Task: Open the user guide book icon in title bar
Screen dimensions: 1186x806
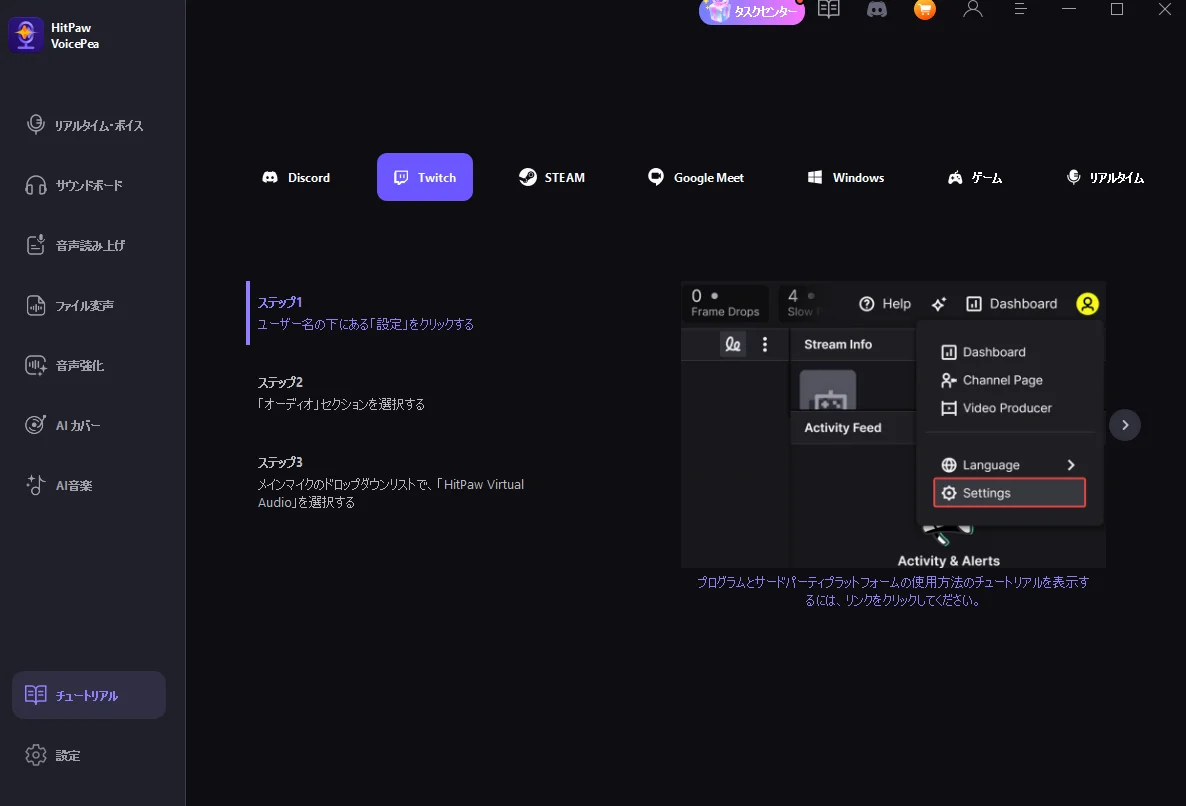Action: (829, 9)
